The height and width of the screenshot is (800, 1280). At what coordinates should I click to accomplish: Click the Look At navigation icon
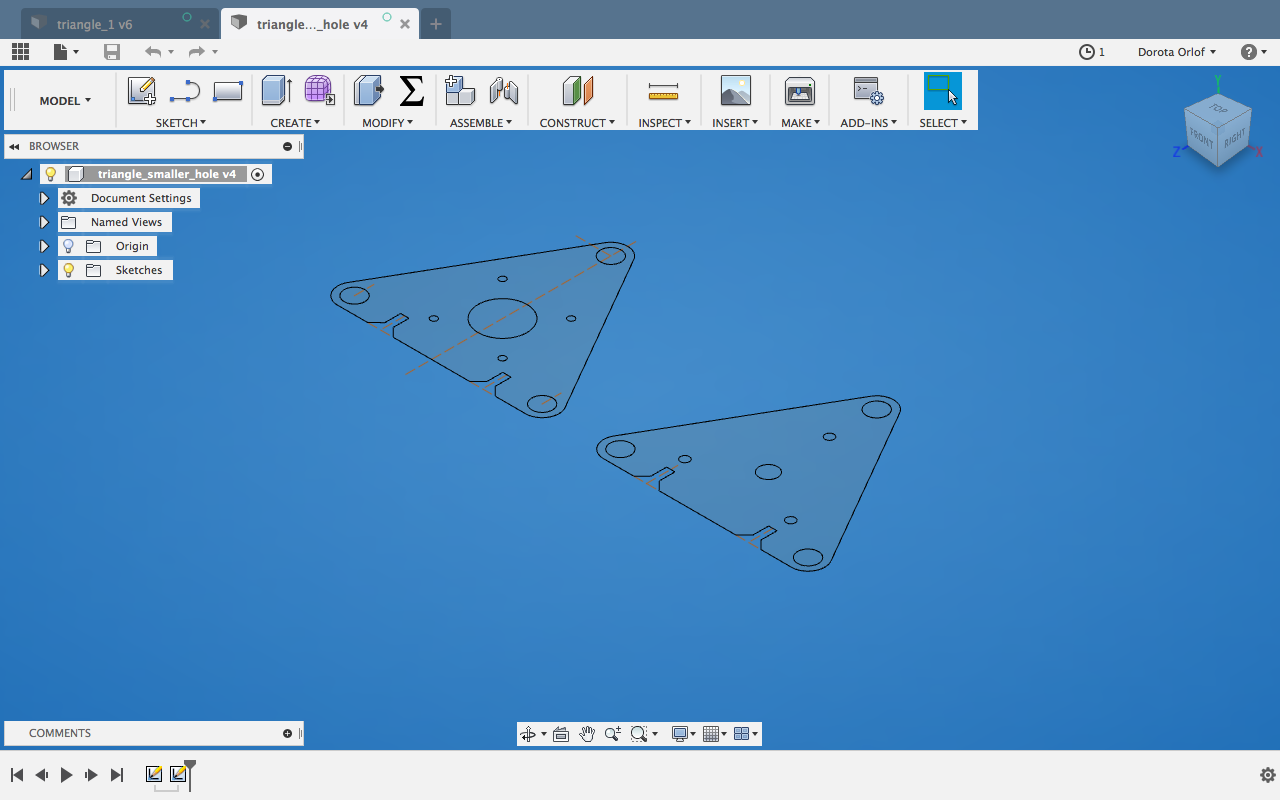(561, 734)
